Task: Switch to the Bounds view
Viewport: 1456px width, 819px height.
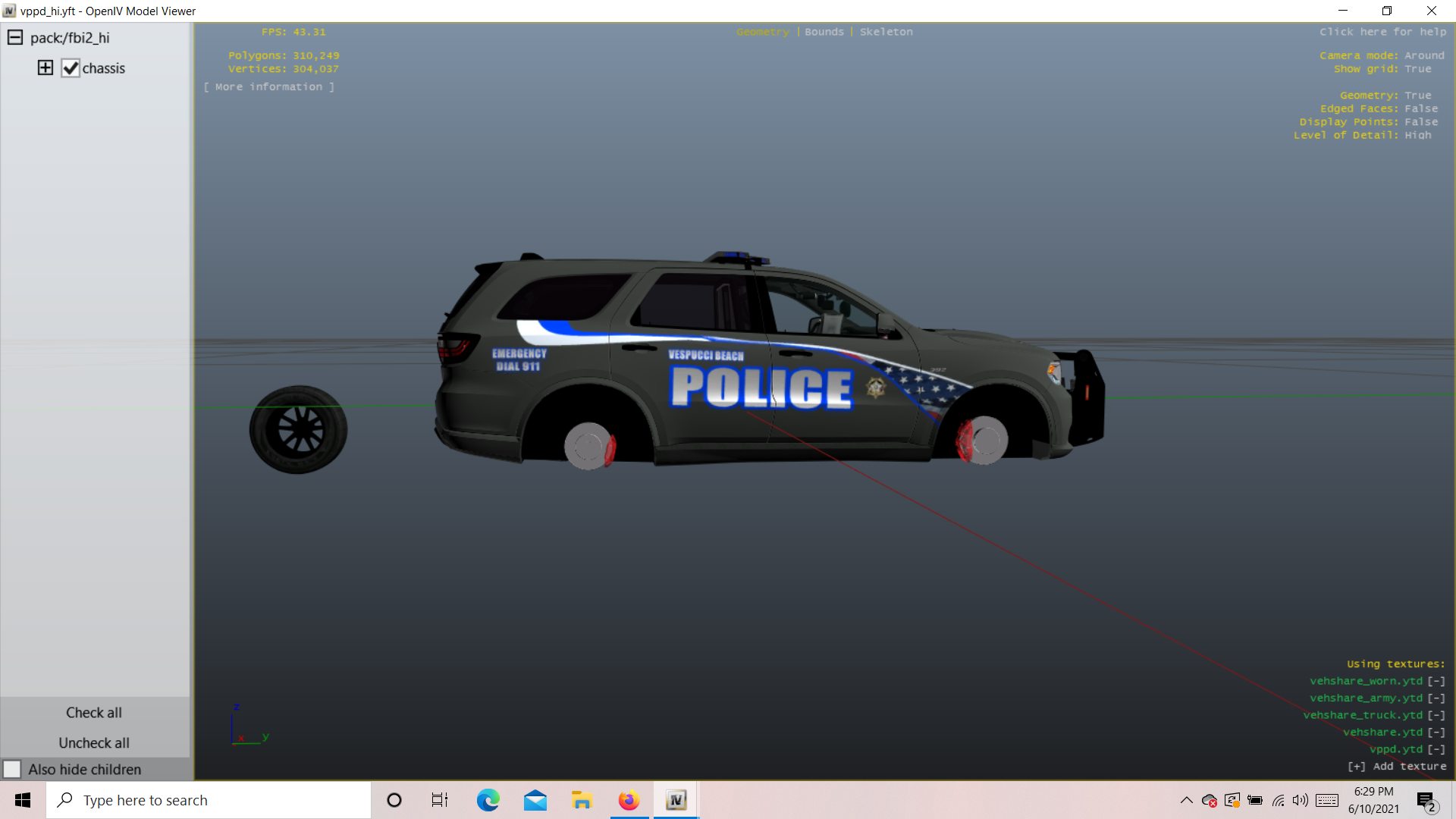Action: click(824, 32)
